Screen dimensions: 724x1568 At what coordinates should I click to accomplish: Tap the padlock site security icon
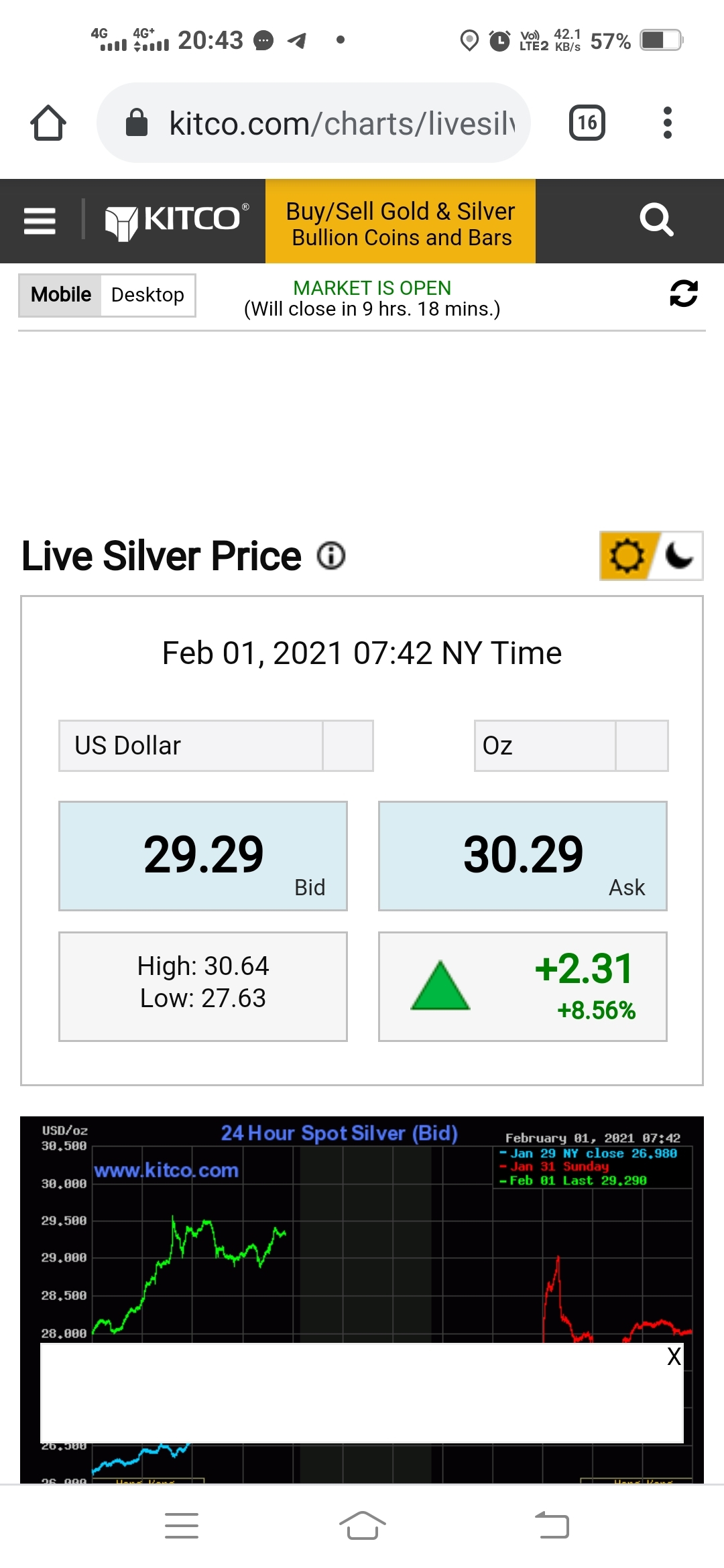point(137,123)
